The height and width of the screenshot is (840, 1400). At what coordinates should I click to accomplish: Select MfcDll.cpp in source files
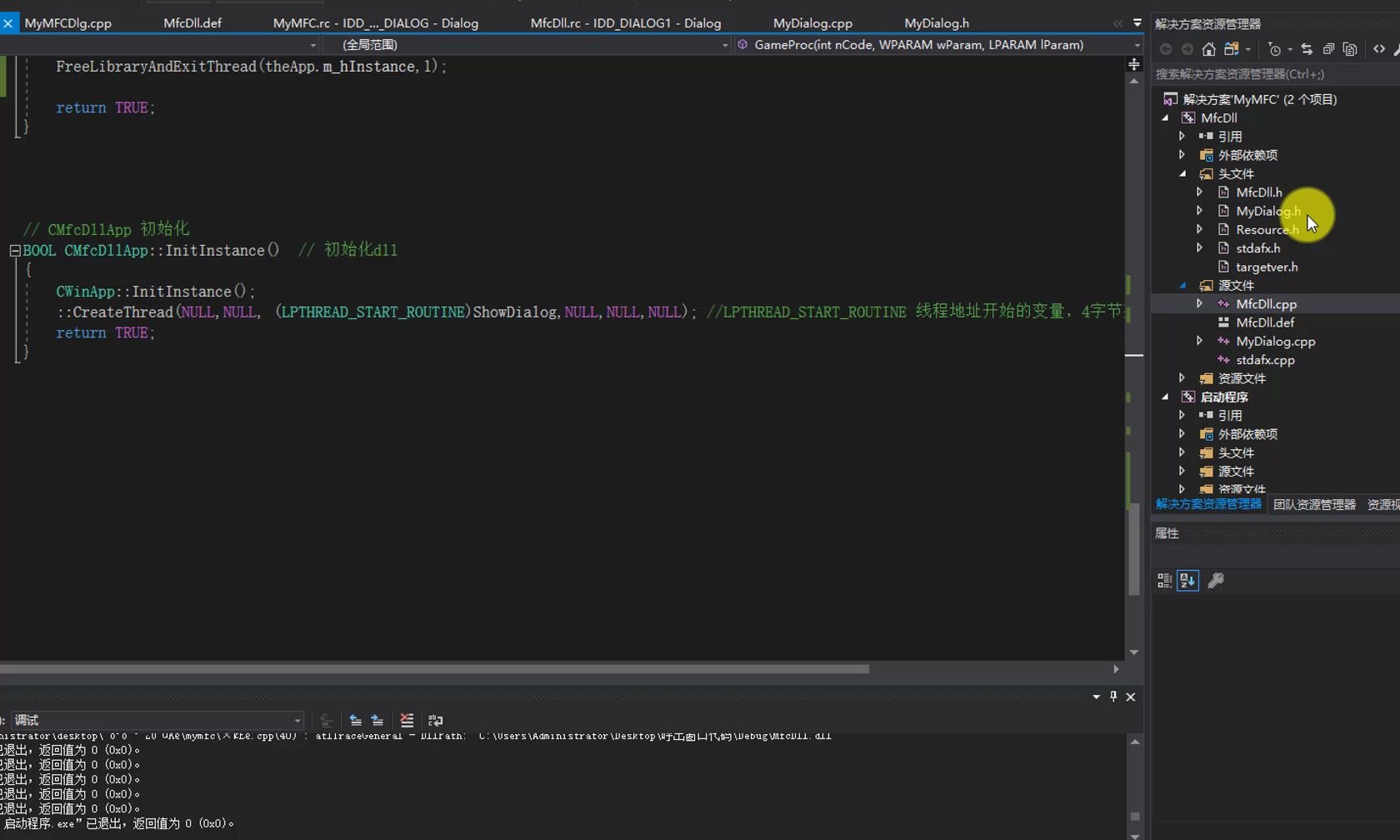[1266, 304]
